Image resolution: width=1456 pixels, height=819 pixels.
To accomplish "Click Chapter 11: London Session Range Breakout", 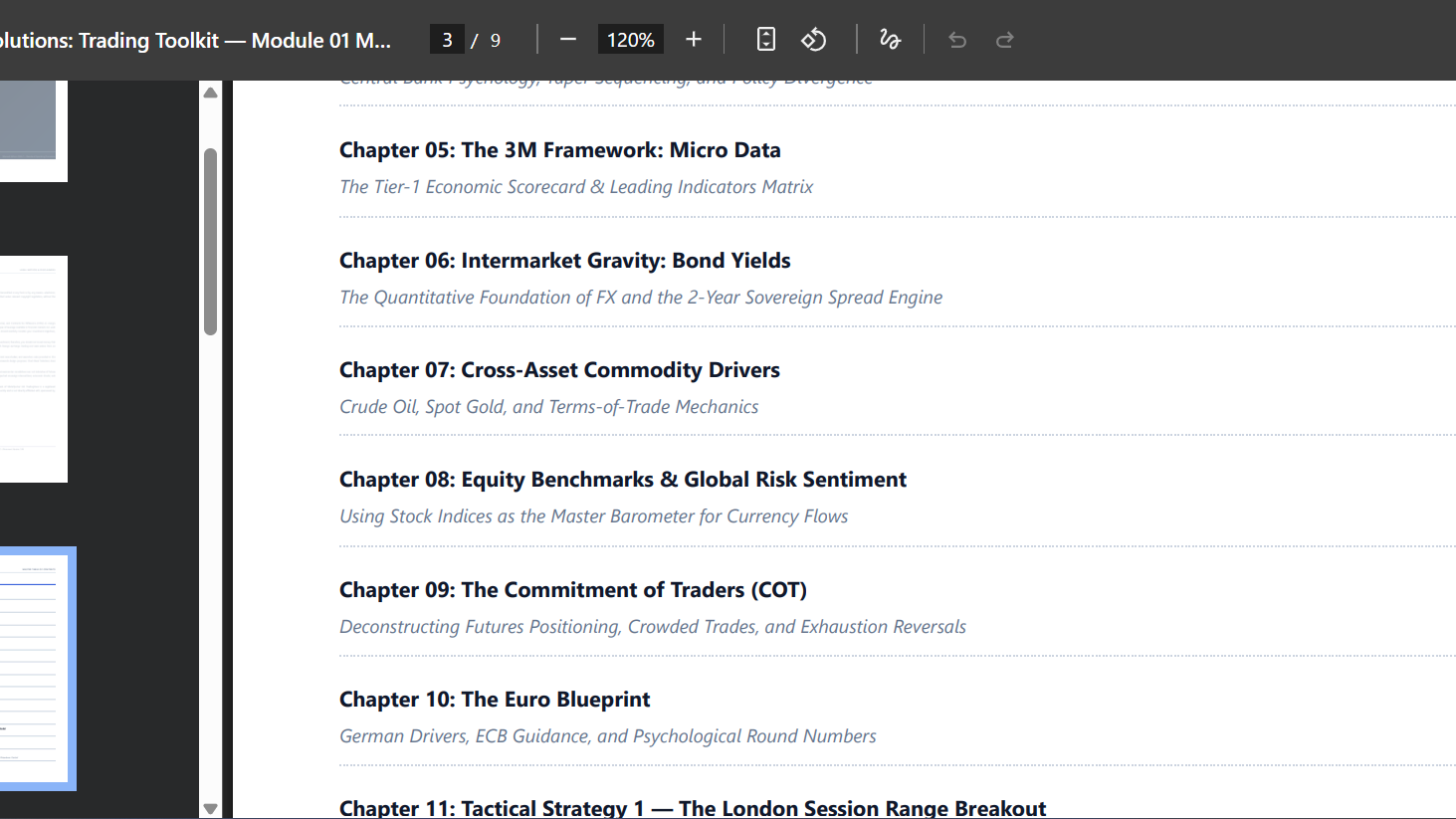I will (x=693, y=808).
